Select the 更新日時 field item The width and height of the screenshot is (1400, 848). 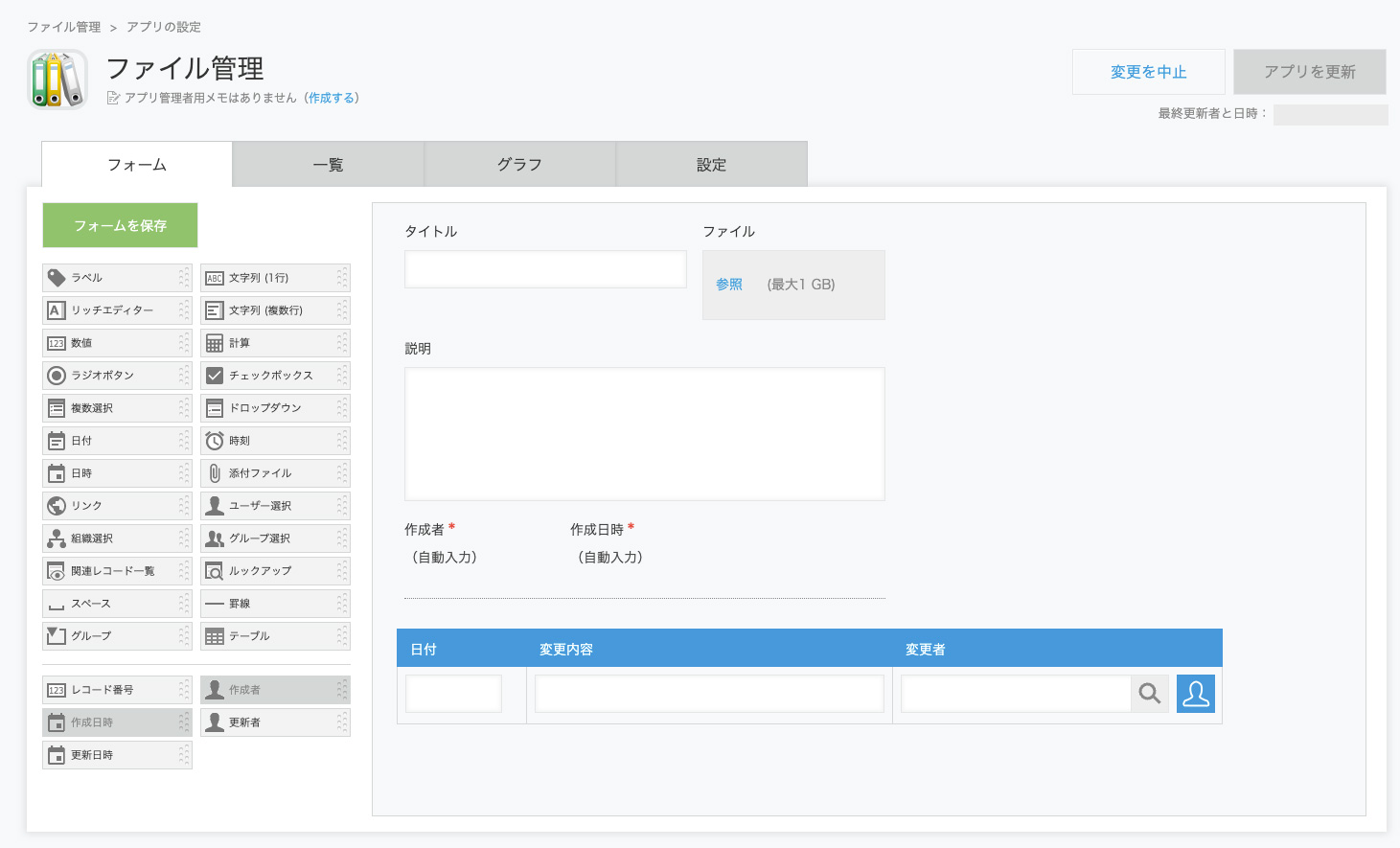click(x=117, y=755)
